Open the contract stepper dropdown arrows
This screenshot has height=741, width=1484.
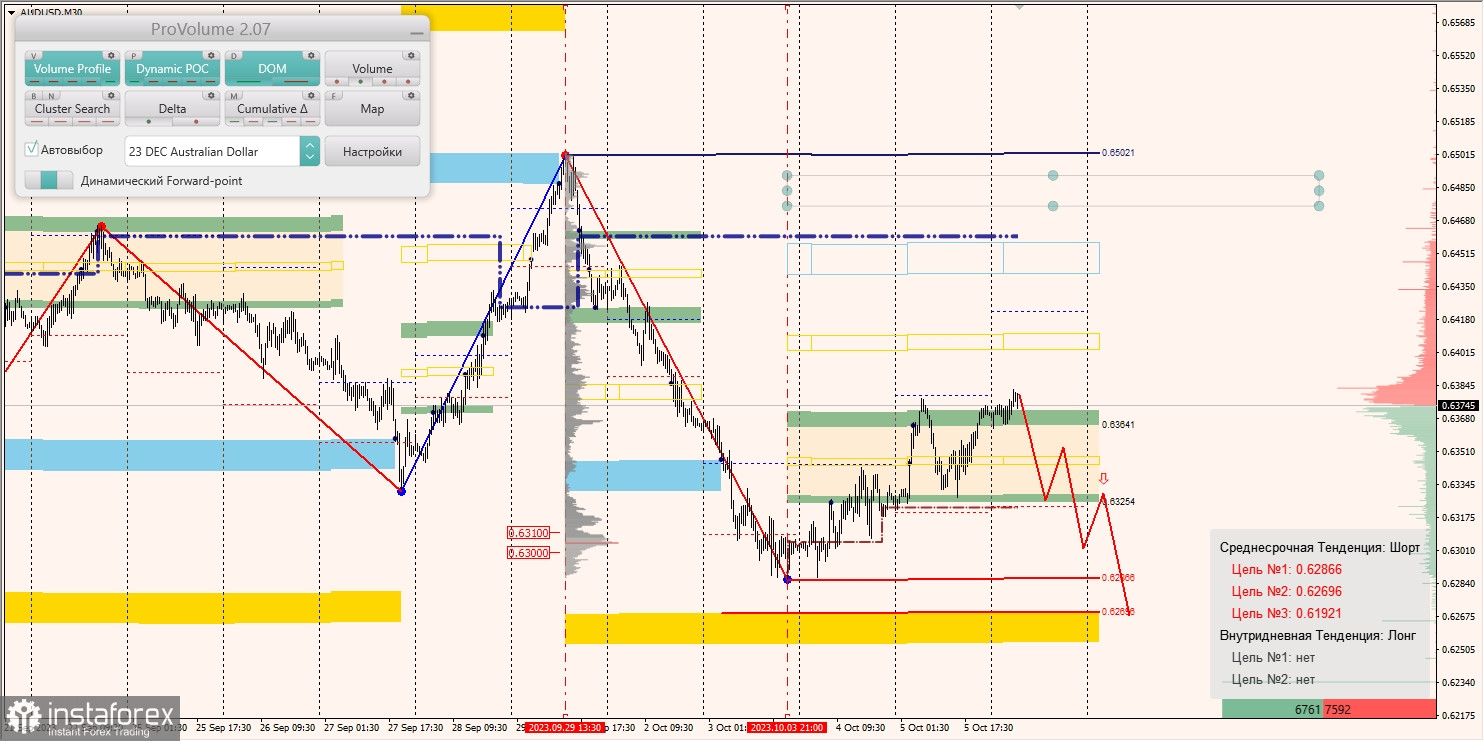tap(310, 151)
